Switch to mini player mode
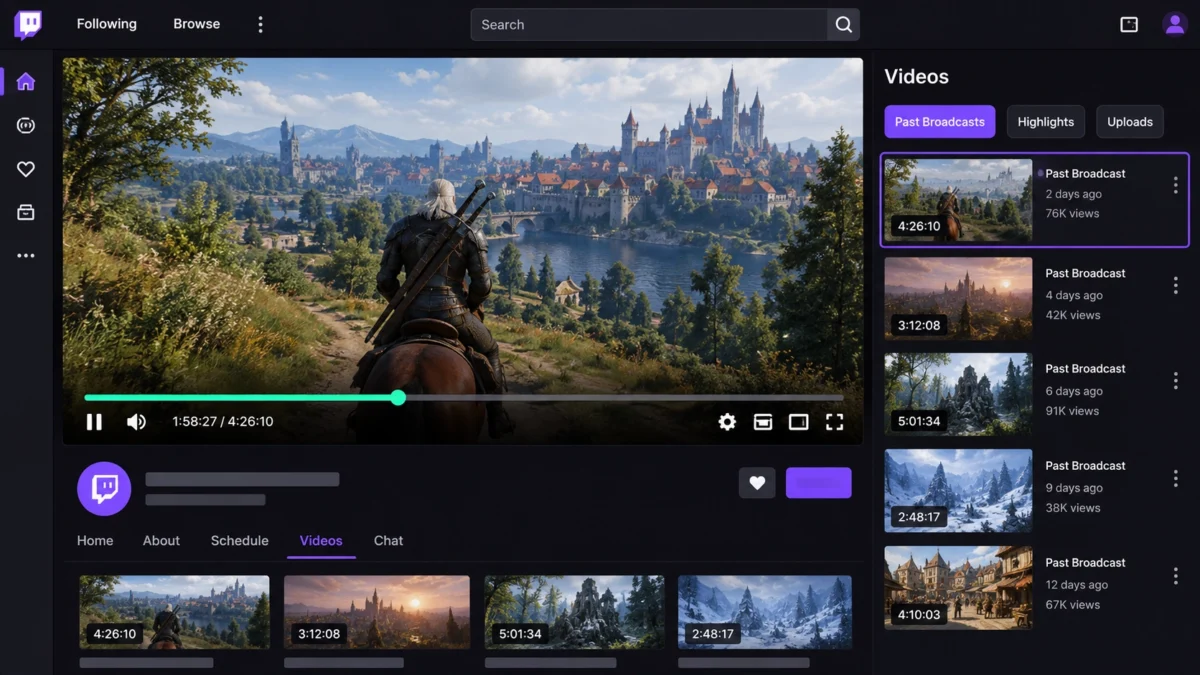Viewport: 1200px width, 675px height. [763, 422]
